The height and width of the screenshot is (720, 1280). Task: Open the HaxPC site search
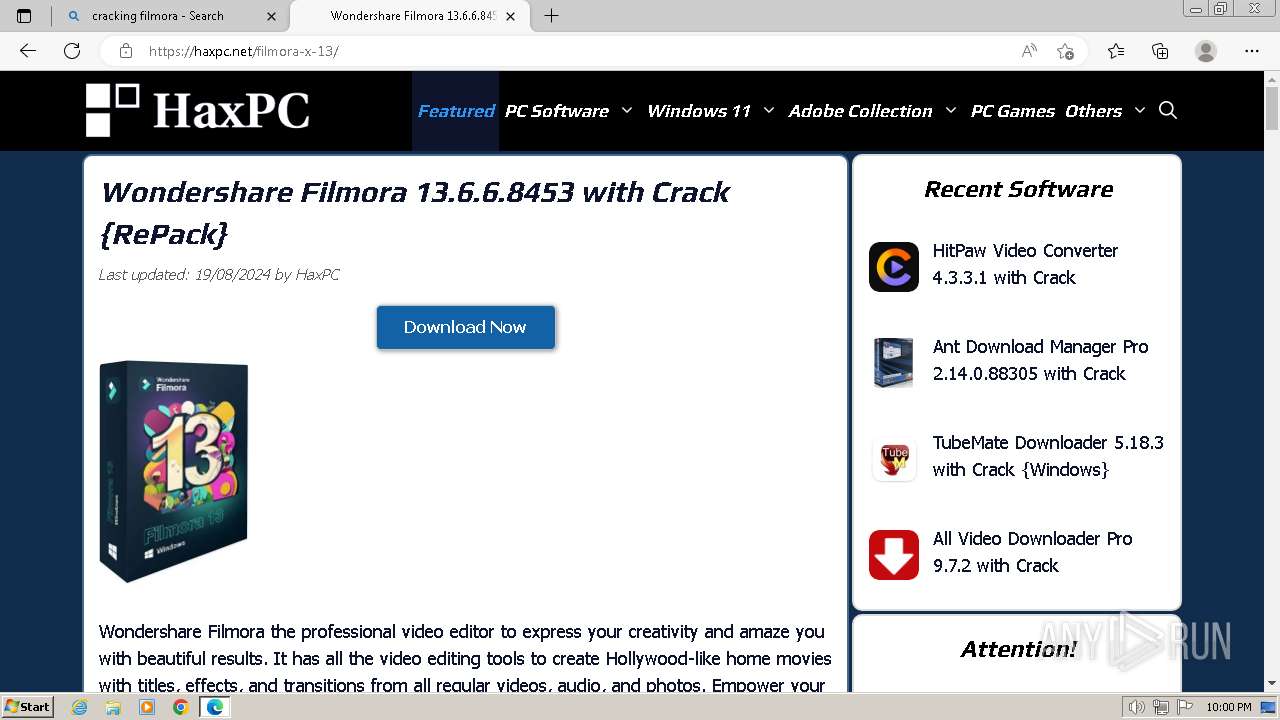tap(1168, 110)
